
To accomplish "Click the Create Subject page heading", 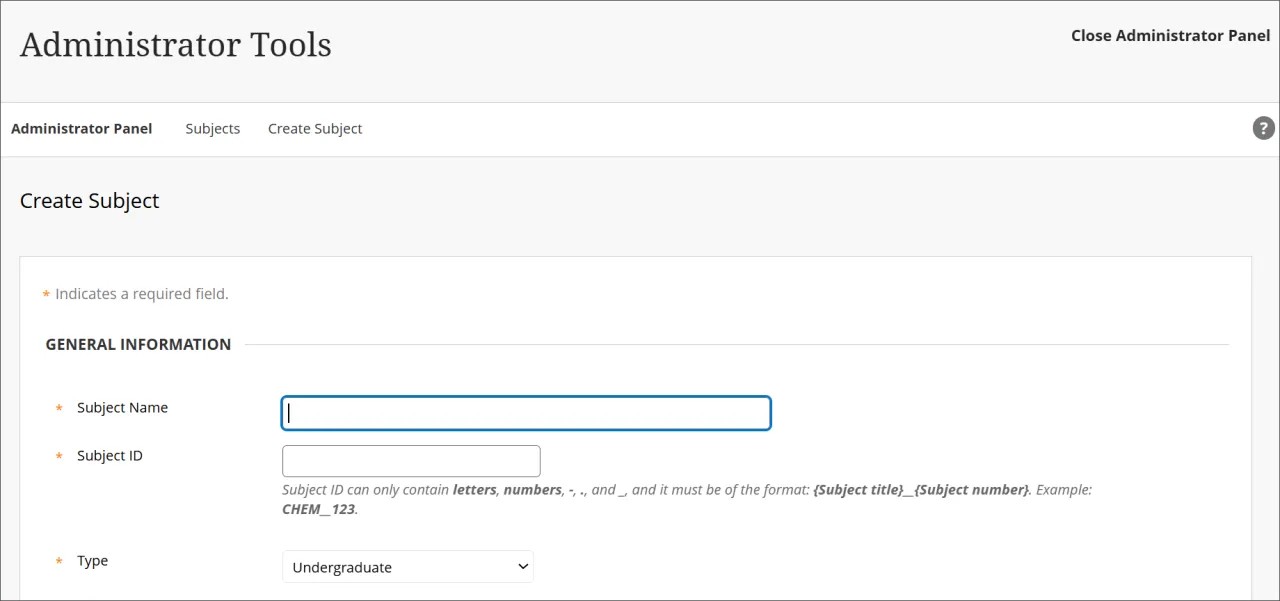I will tap(89, 201).
